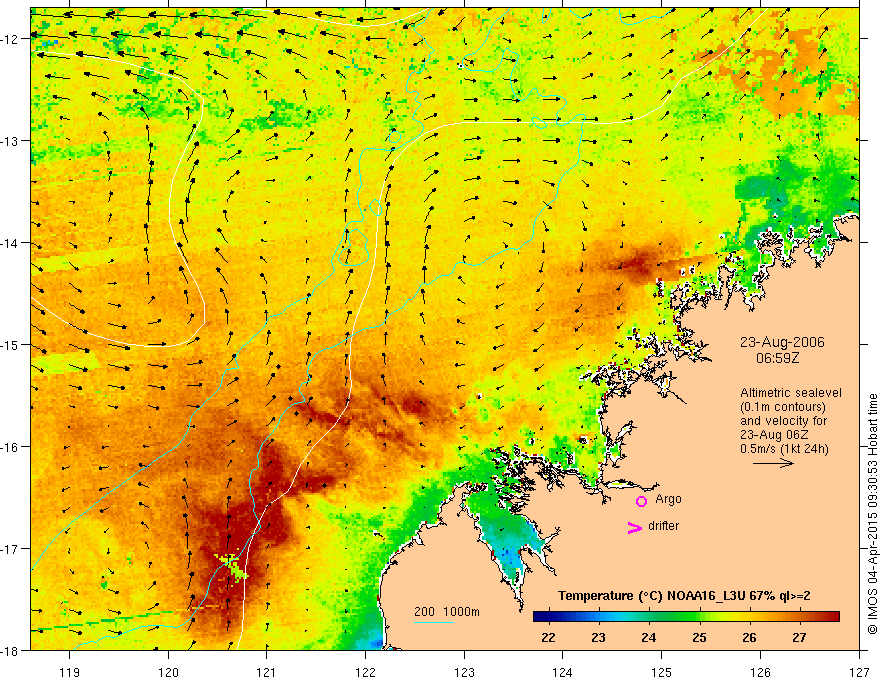Click the "drifter" legend label
Screen dimensions: 880x680
[x=663, y=526]
